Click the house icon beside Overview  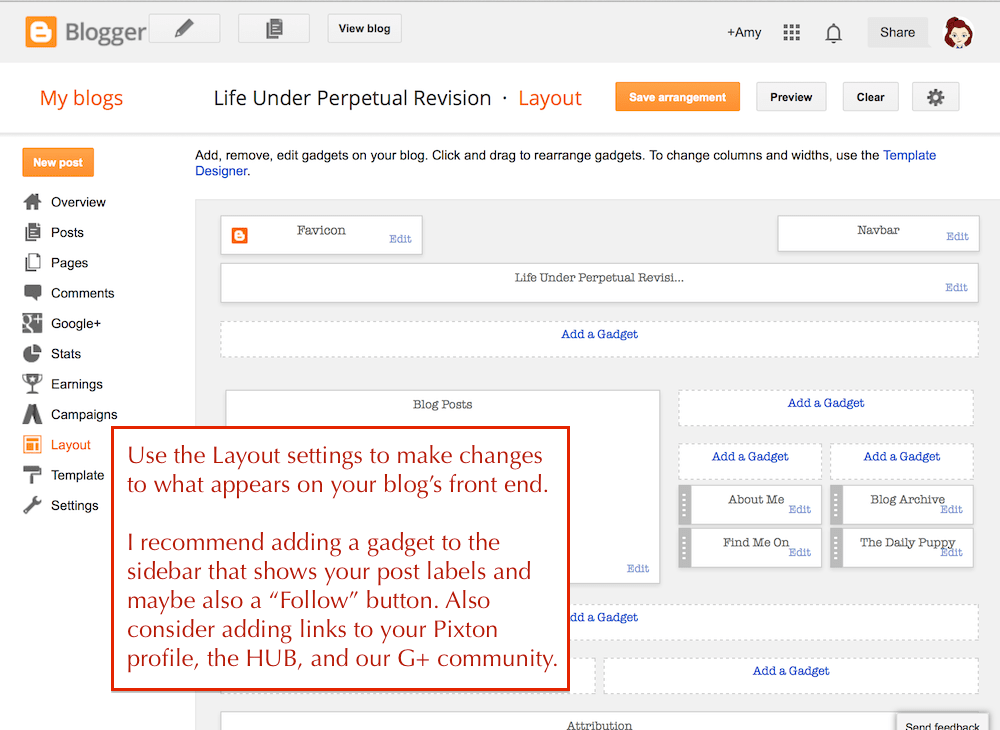click(32, 202)
